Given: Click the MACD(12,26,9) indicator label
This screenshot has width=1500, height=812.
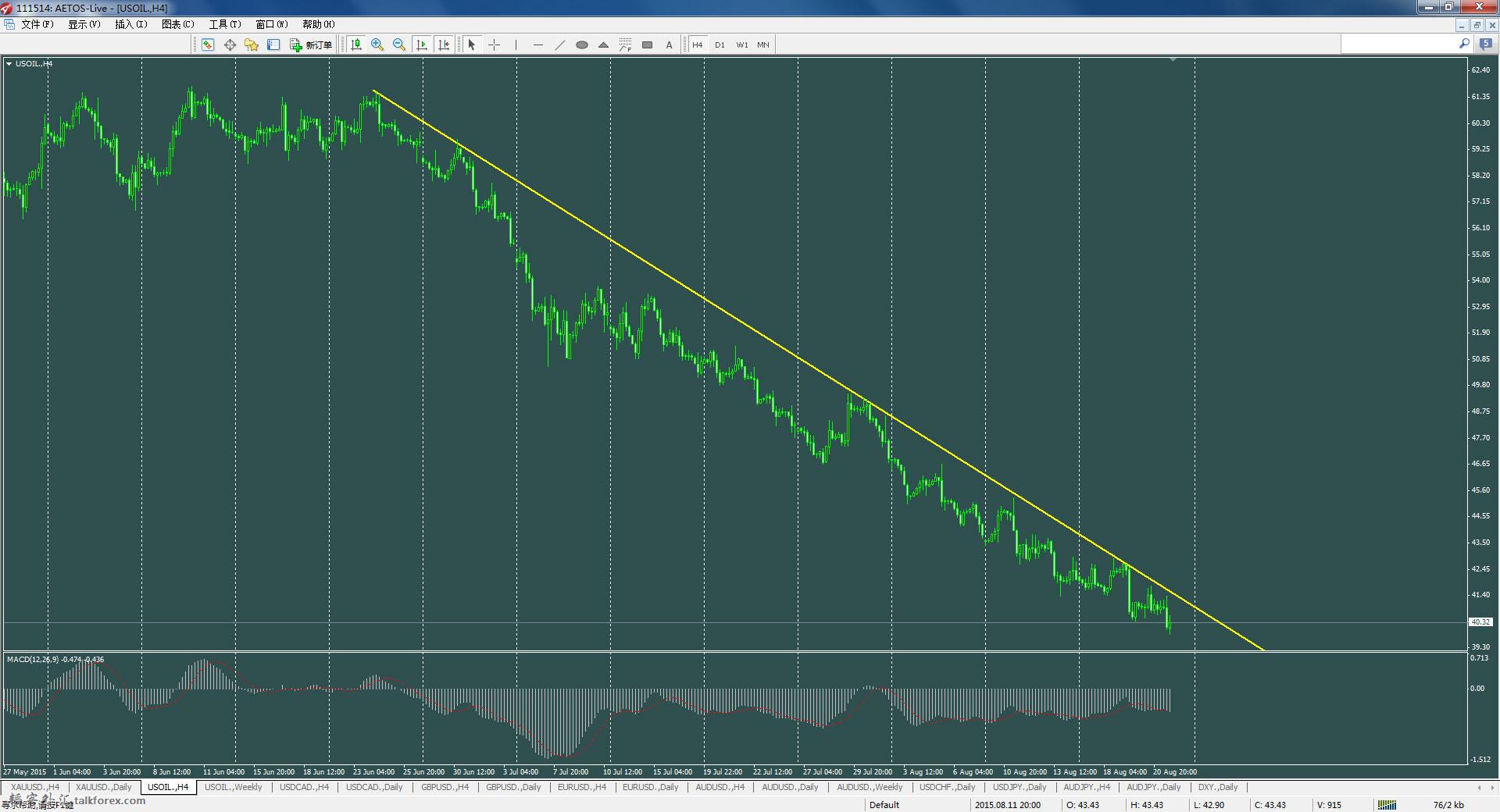Looking at the screenshot, I should point(55,659).
